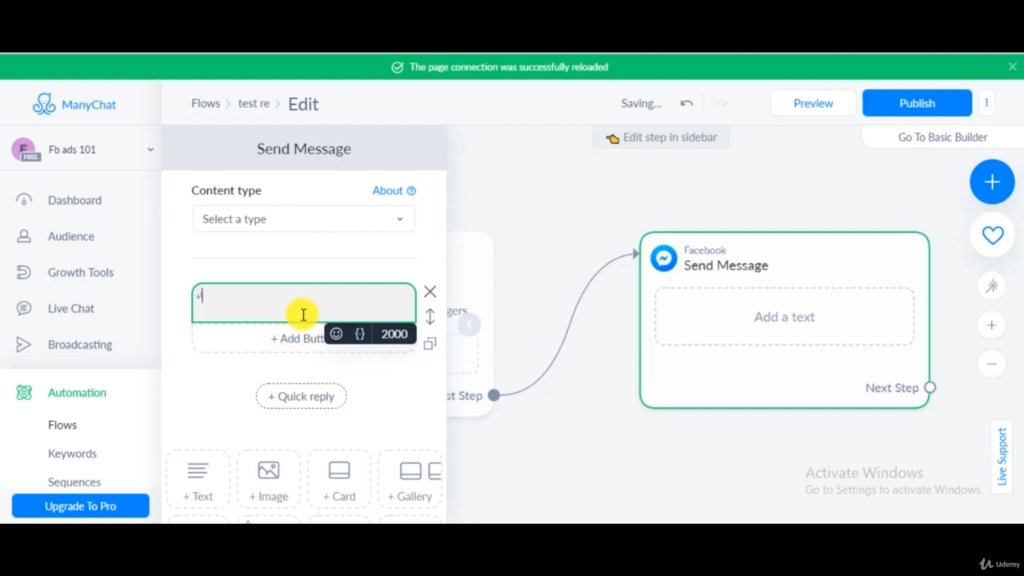Open the Dashboard page

pos(74,200)
